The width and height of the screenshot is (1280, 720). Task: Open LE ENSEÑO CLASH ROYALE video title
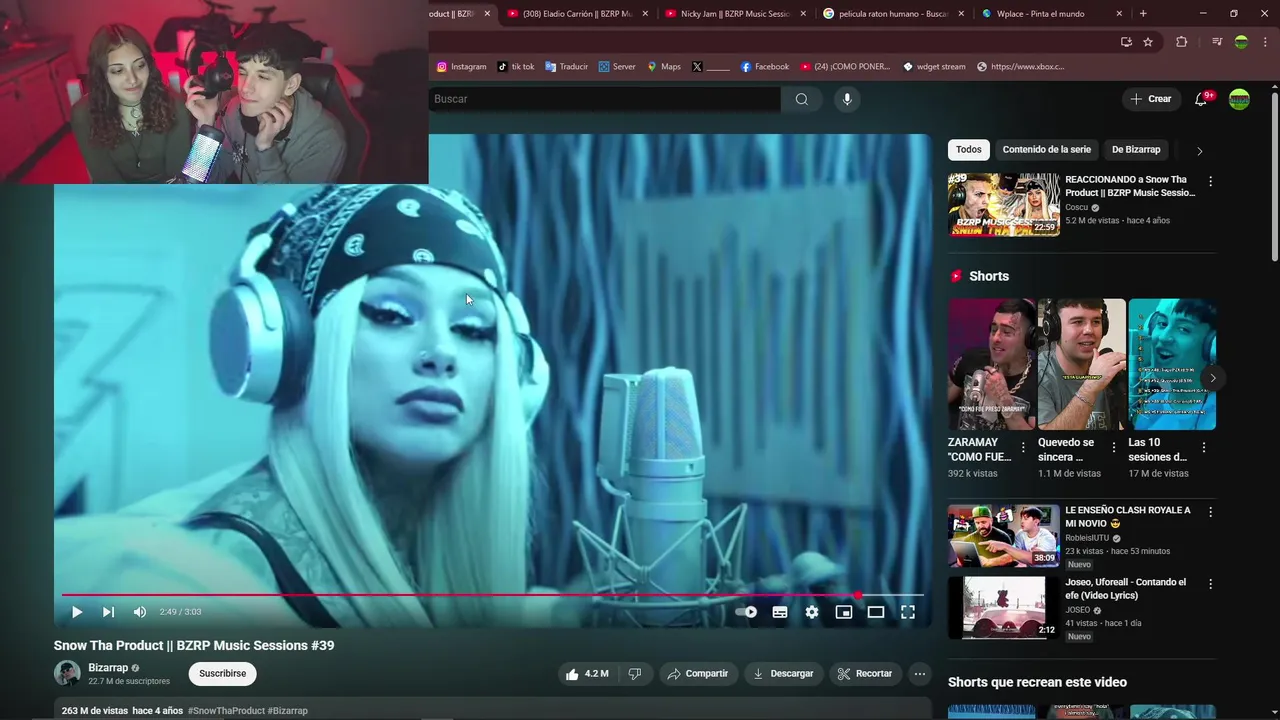point(1127,517)
